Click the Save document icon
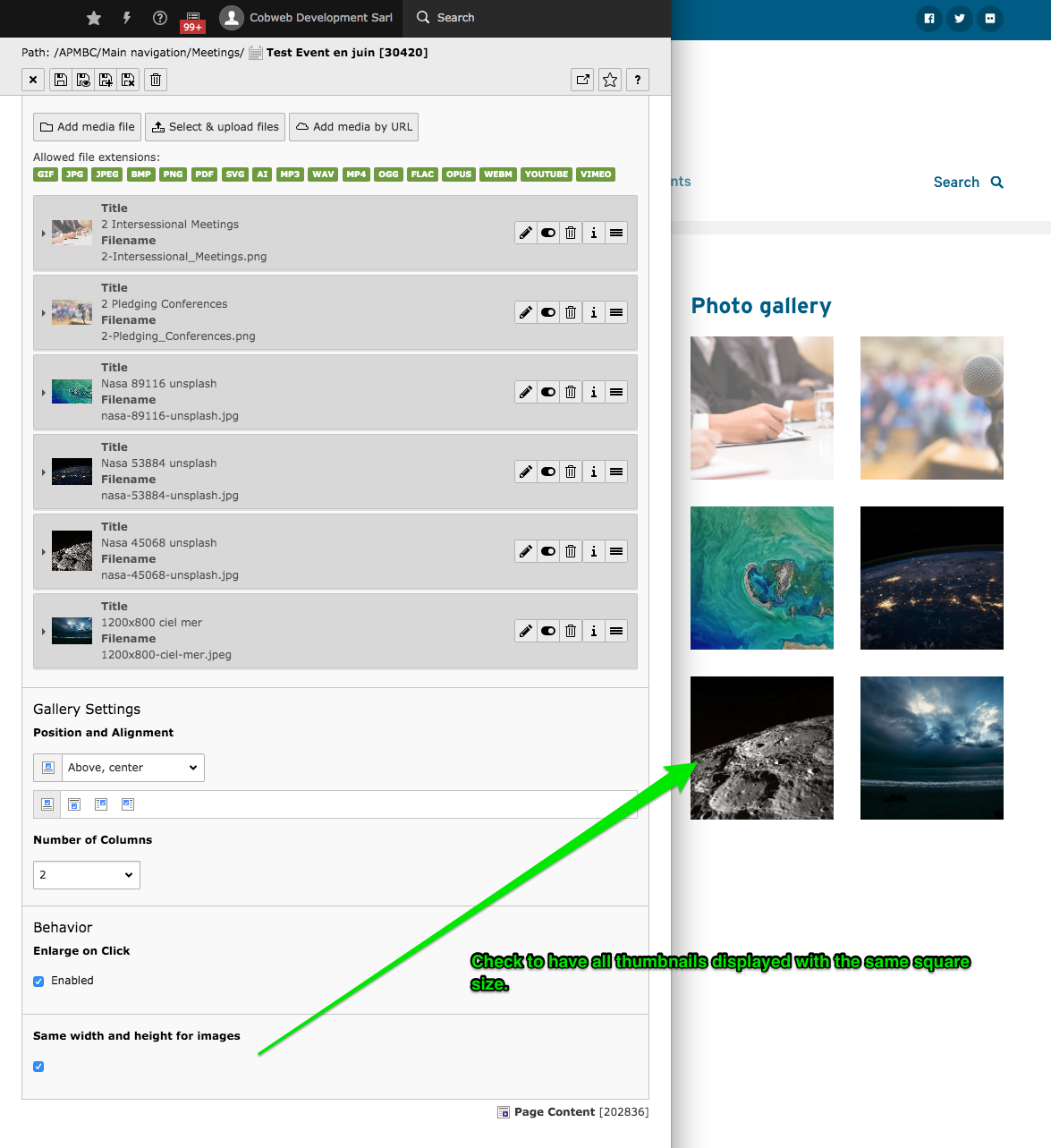The width and height of the screenshot is (1051, 1148). [61, 80]
